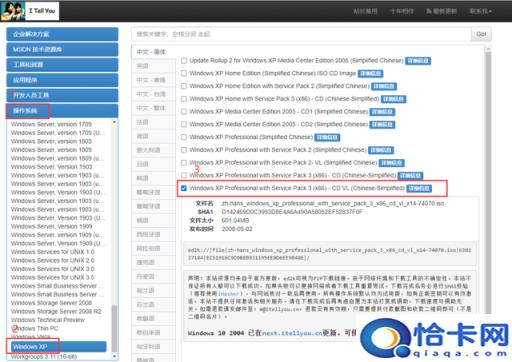Select Windows Storage Server 2008 R2
The height and width of the screenshot is (362, 512).
(x=56, y=312)
